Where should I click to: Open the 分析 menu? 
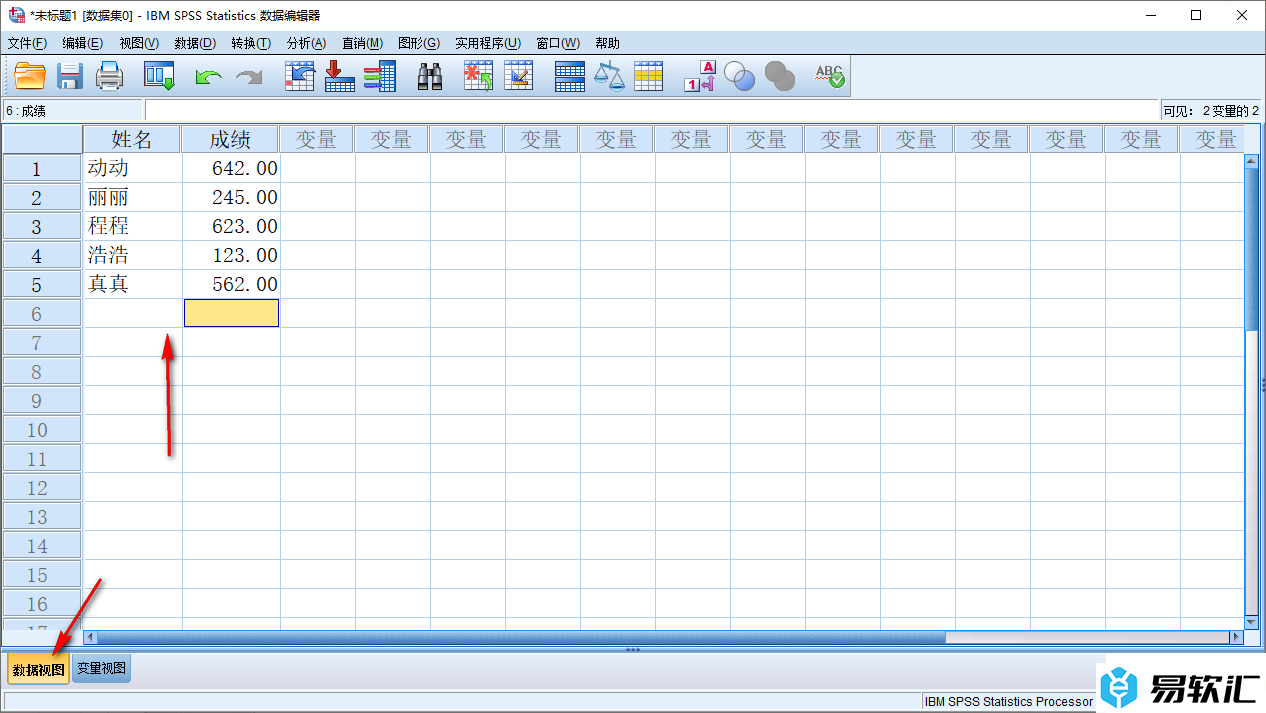pos(306,43)
